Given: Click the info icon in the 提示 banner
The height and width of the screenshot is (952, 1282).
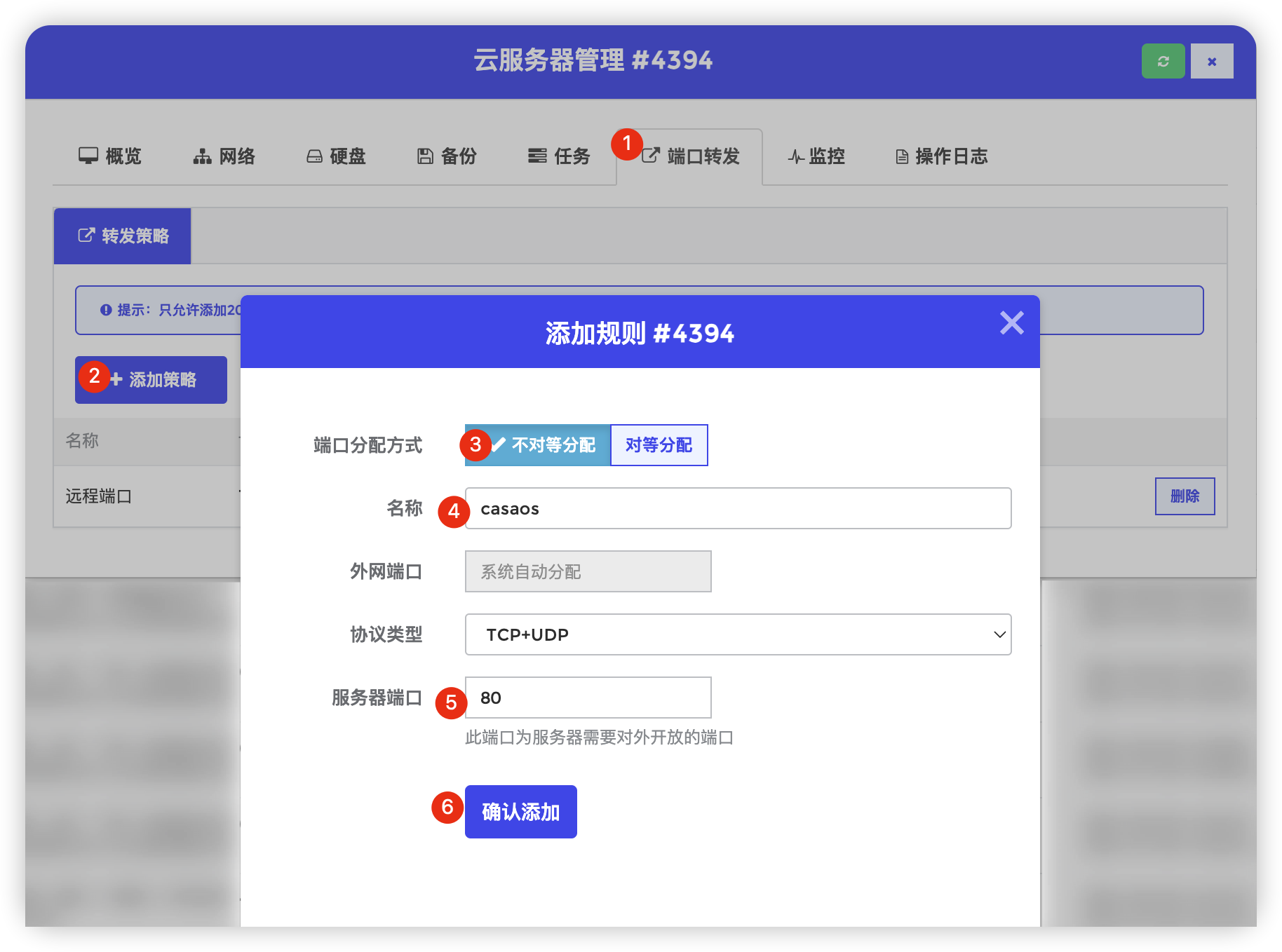Looking at the screenshot, I should [106, 310].
